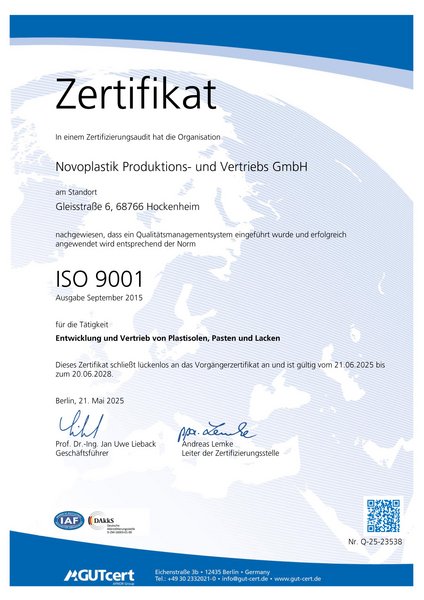The width and height of the screenshot is (424, 600).
Task: Click Andreas Lemke's handwritten signature
Action: coord(217,431)
